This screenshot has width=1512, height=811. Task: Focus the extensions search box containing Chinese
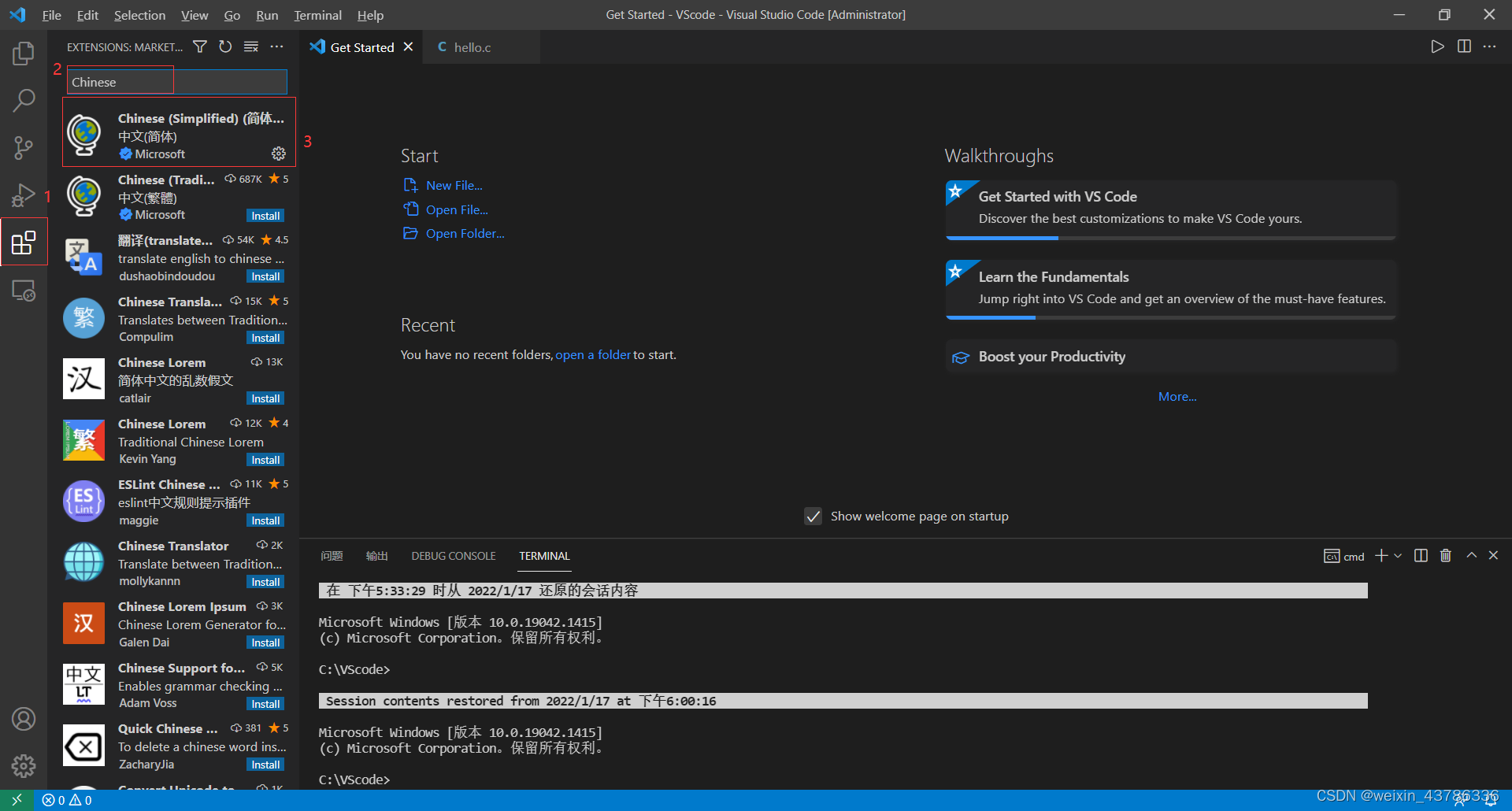pyautogui.click(x=177, y=82)
